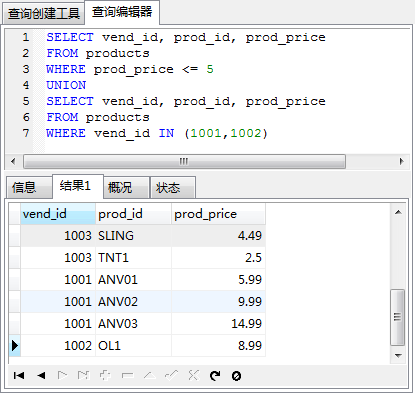The height and width of the screenshot is (394, 415).
Task: Select the ANV03 cell
Action: [133, 324]
